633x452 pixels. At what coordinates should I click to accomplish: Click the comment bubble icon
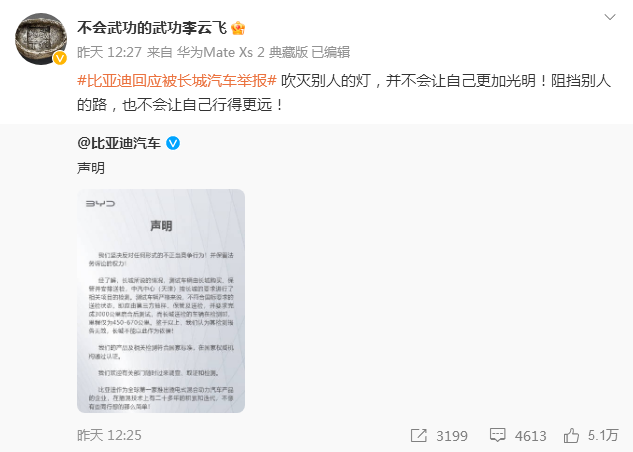[497, 435]
